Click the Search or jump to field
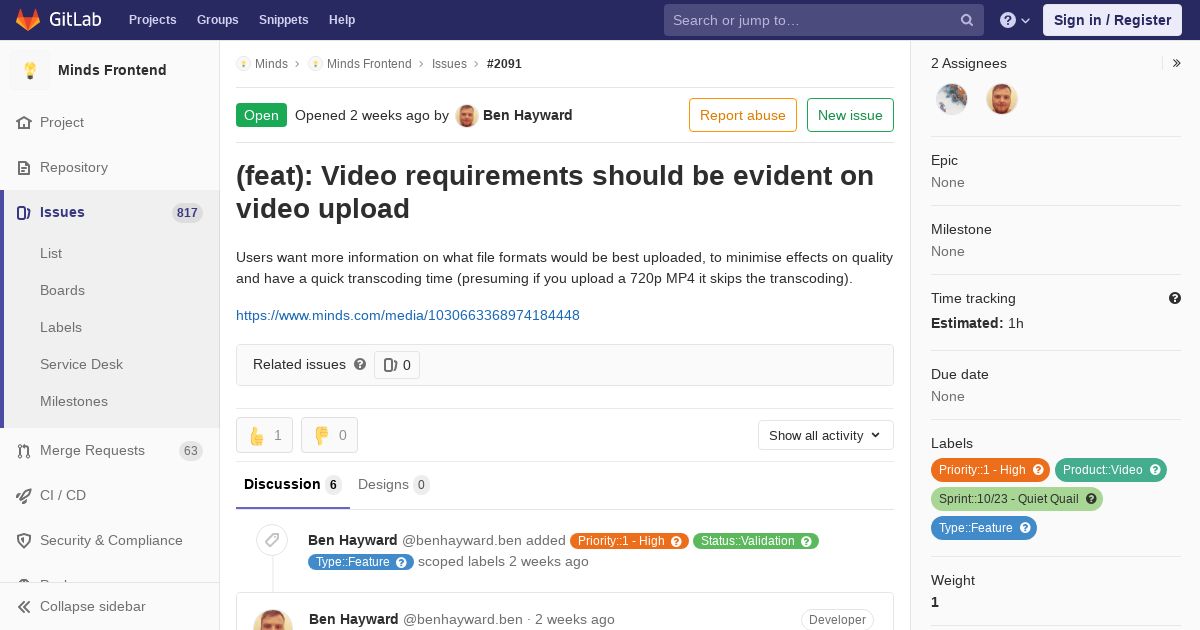This screenshot has width=1200, height=630. pos(814,20)
